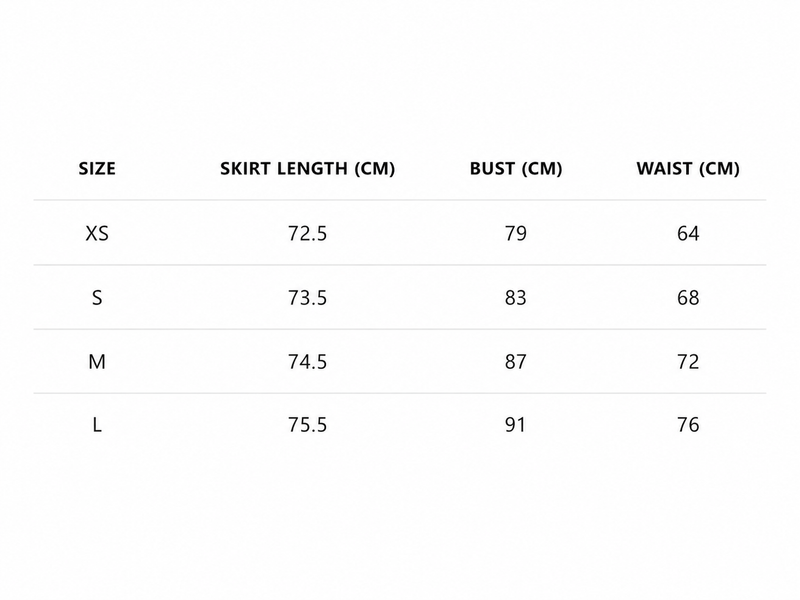
Task: Click the bust value 87
Action: click(515, 362)
